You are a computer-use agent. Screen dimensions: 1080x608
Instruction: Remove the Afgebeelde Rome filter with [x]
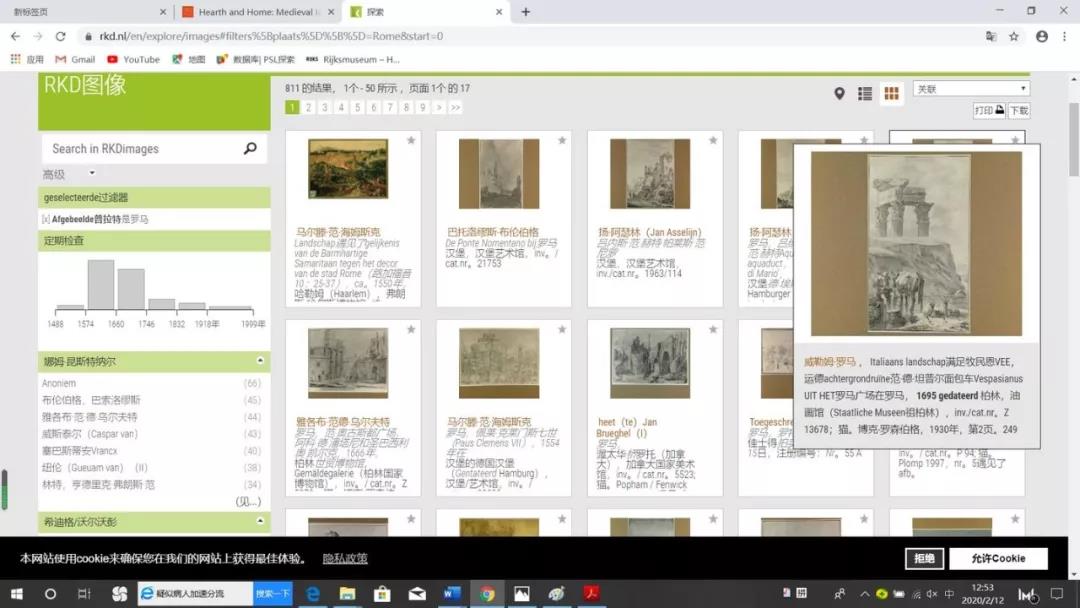point(46,219)
